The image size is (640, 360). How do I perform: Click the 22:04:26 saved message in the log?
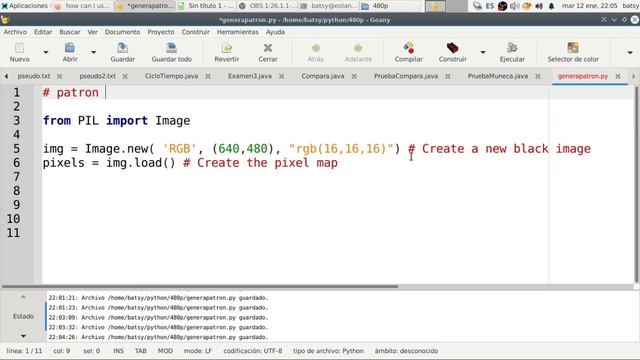point(158,337)
